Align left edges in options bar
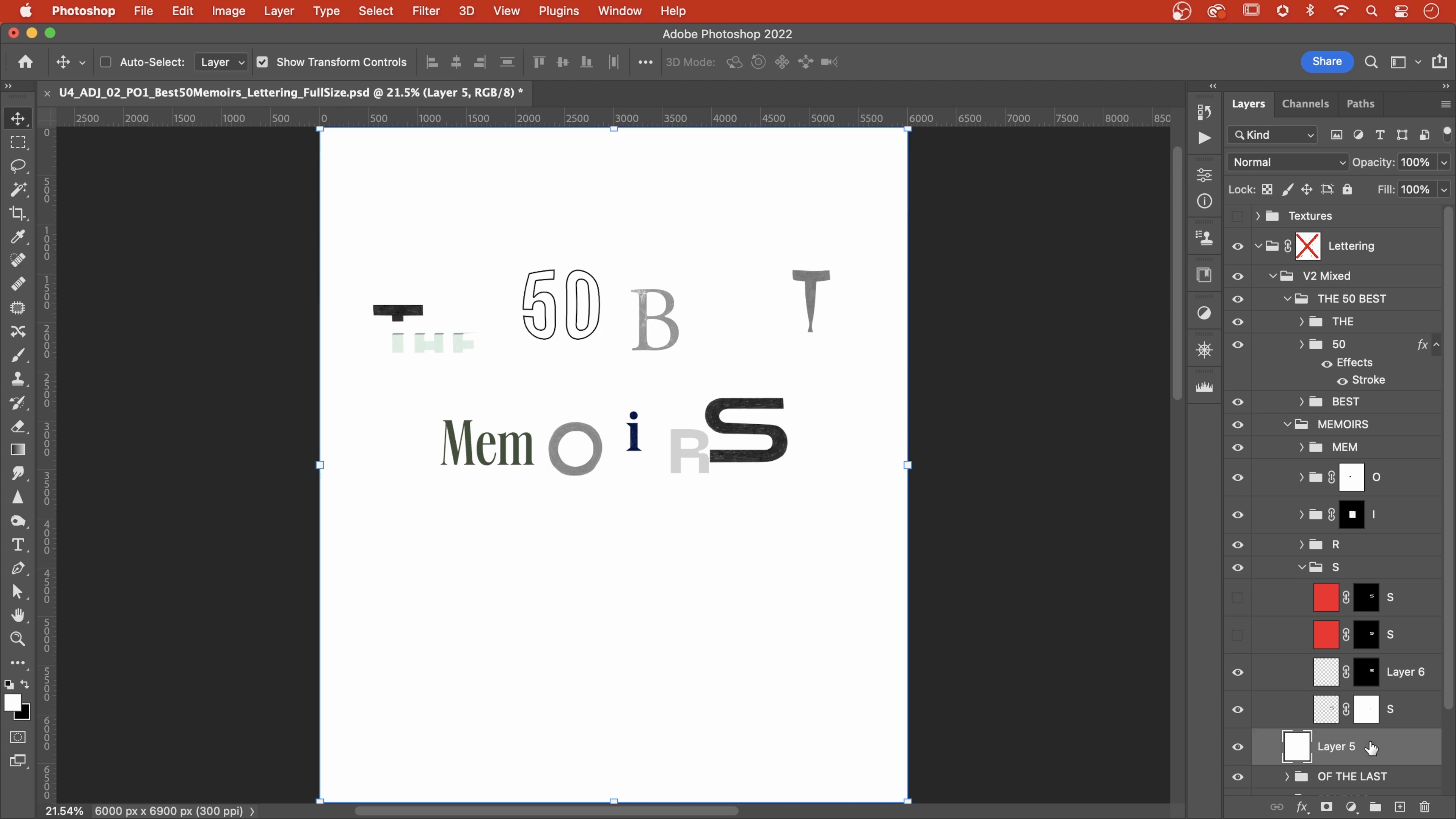The width and height of the screenshot is (1456, 819). tap(432, 62)
